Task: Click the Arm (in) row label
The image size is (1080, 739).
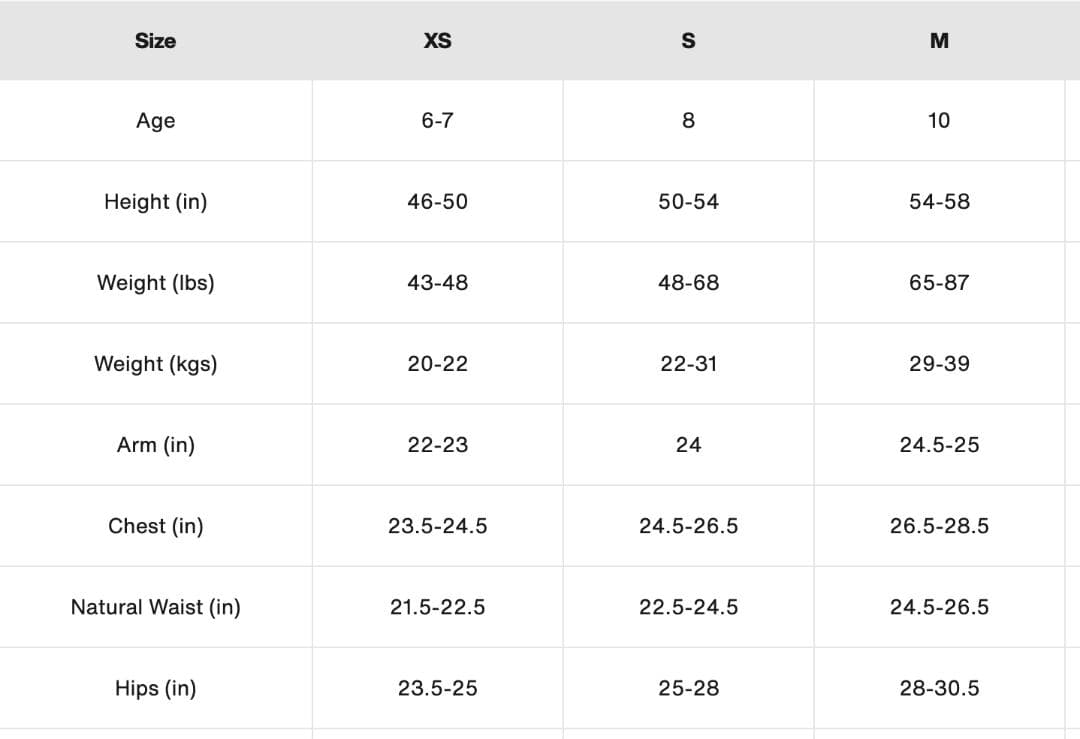Action: click(x=155, y=445)
